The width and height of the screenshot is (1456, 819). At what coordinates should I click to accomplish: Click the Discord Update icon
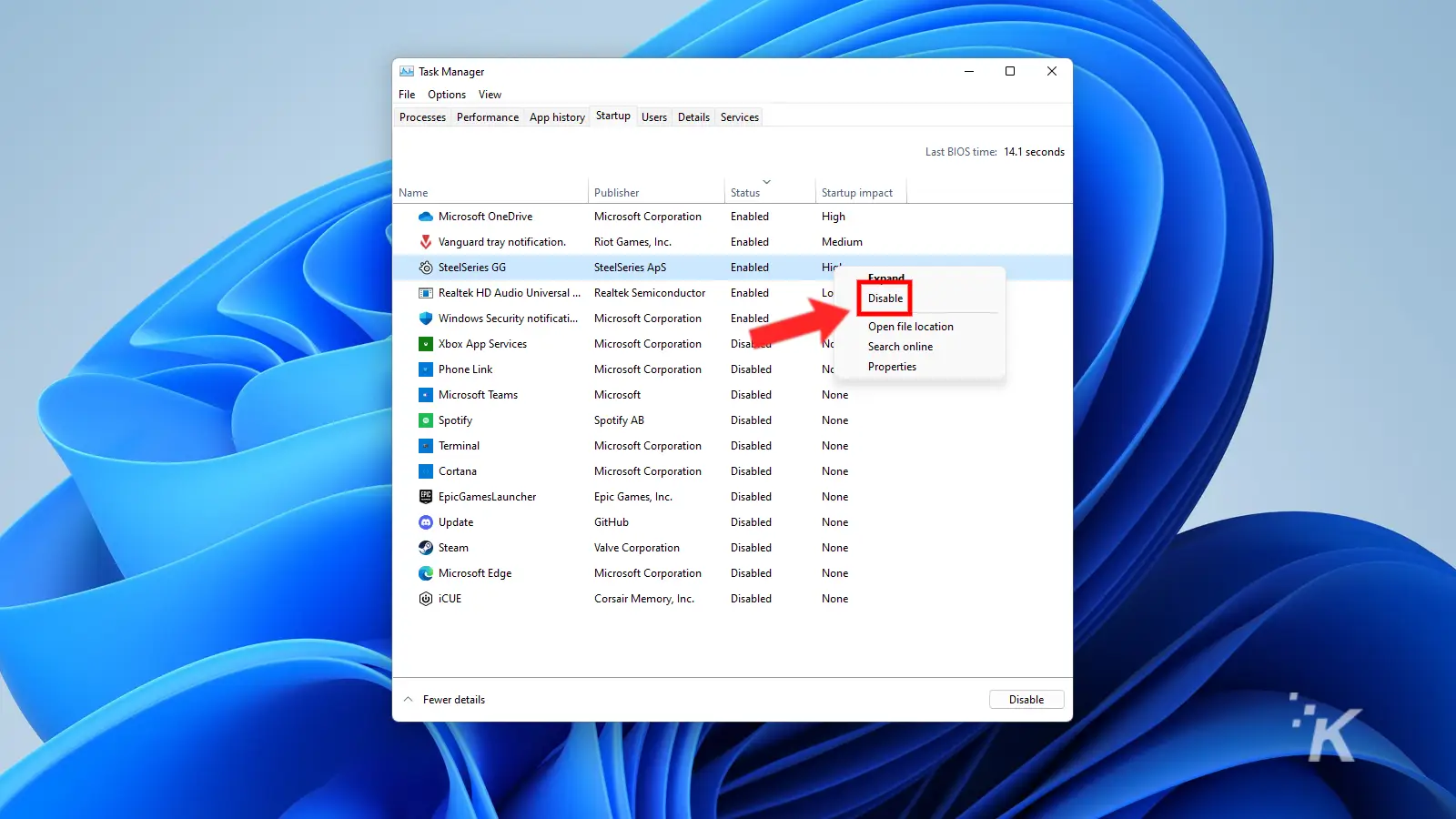point(425,522)
